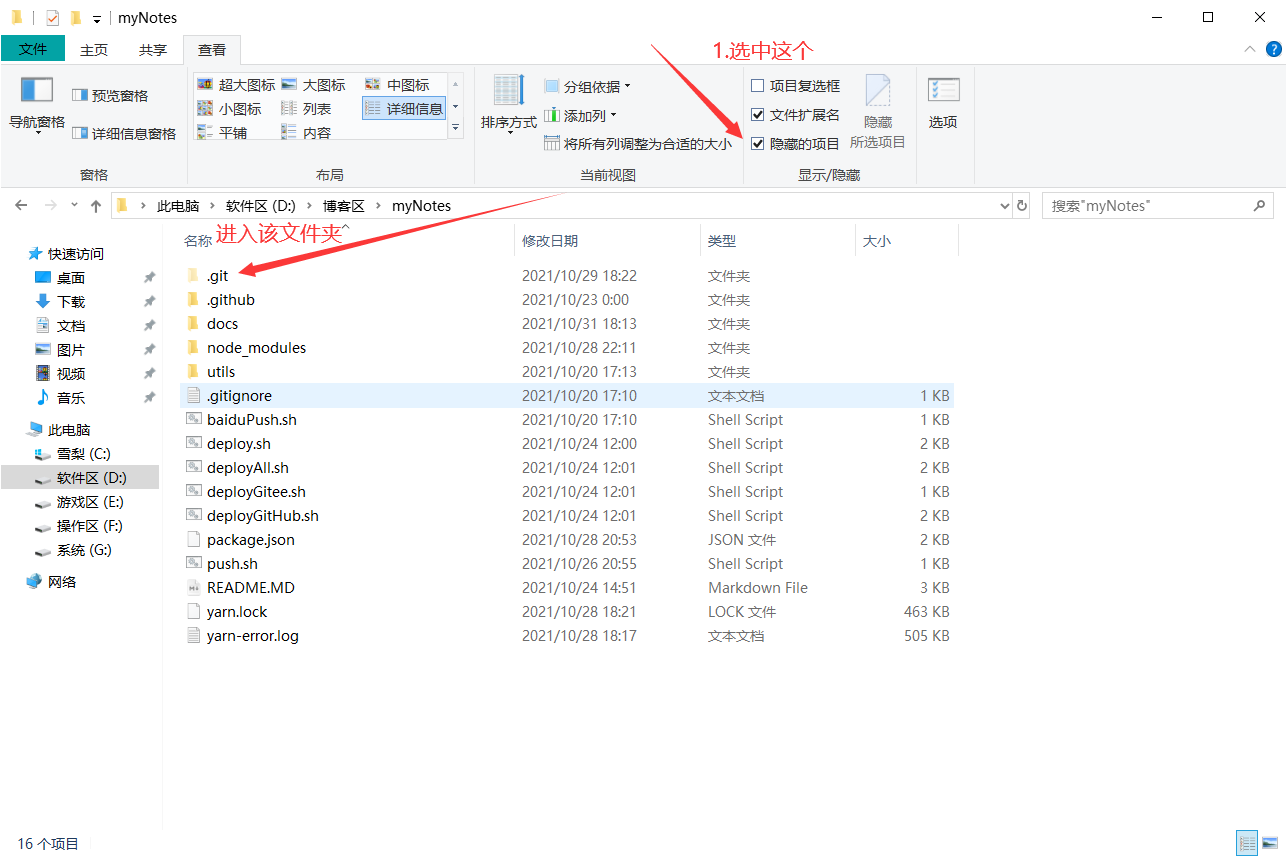Click the ribbon help question mark icon

pos(1273,48)
